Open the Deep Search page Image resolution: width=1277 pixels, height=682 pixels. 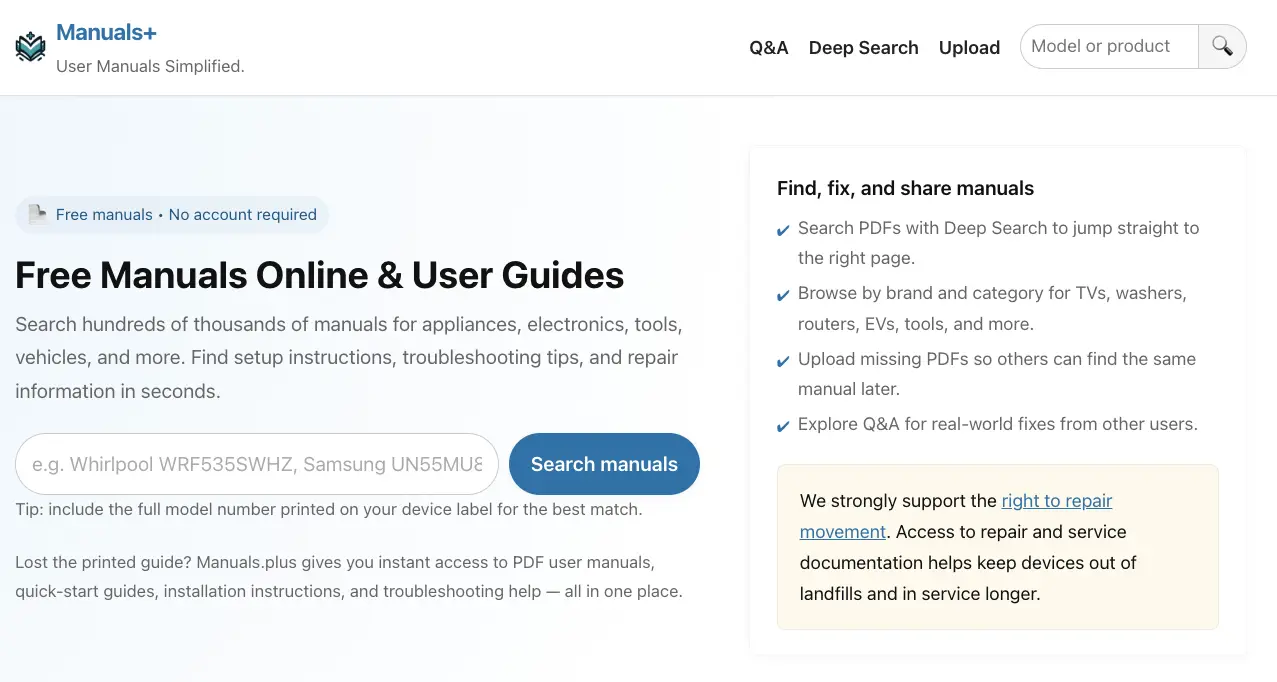[863, 47]
